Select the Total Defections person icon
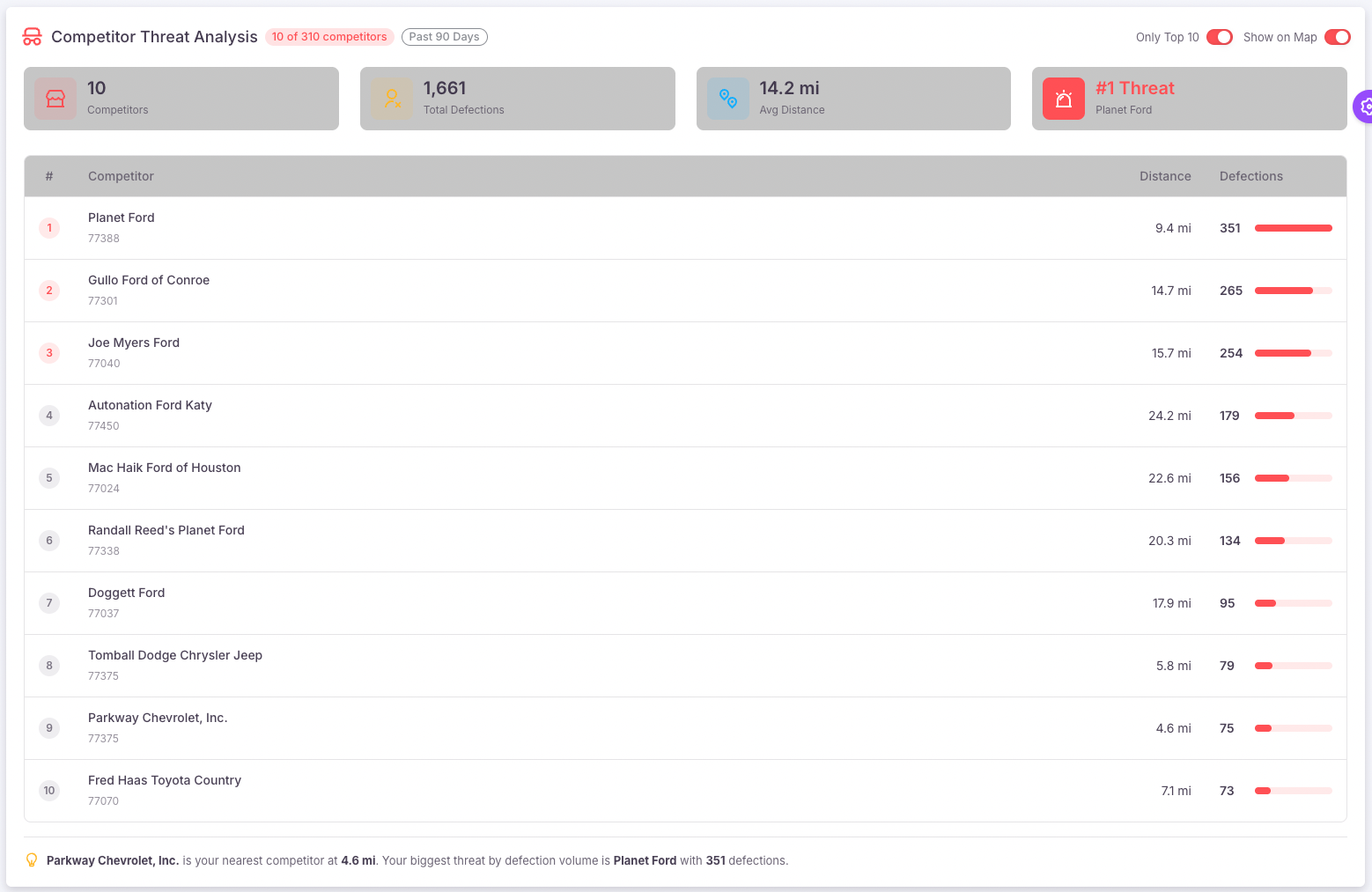This screenshot has width=1372, height=892. (392, 98)
